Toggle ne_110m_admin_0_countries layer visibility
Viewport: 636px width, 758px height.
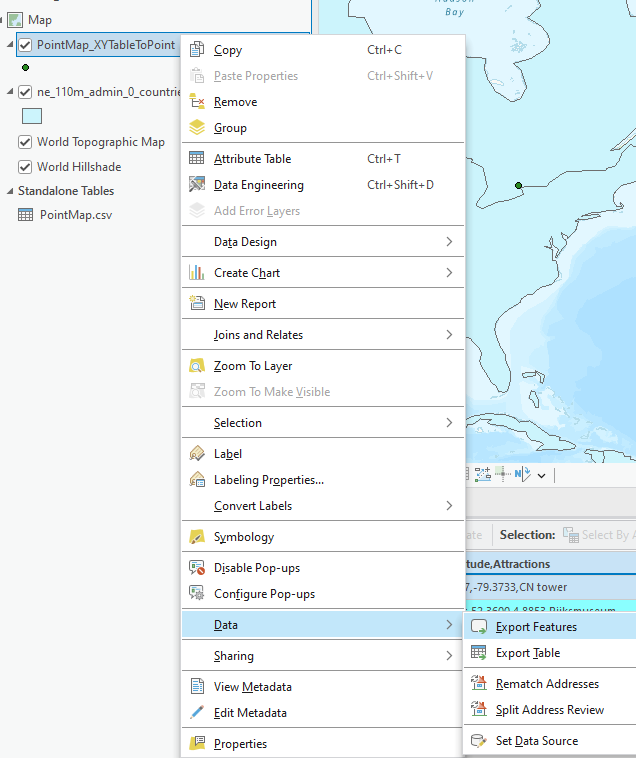tap(25, 92)
